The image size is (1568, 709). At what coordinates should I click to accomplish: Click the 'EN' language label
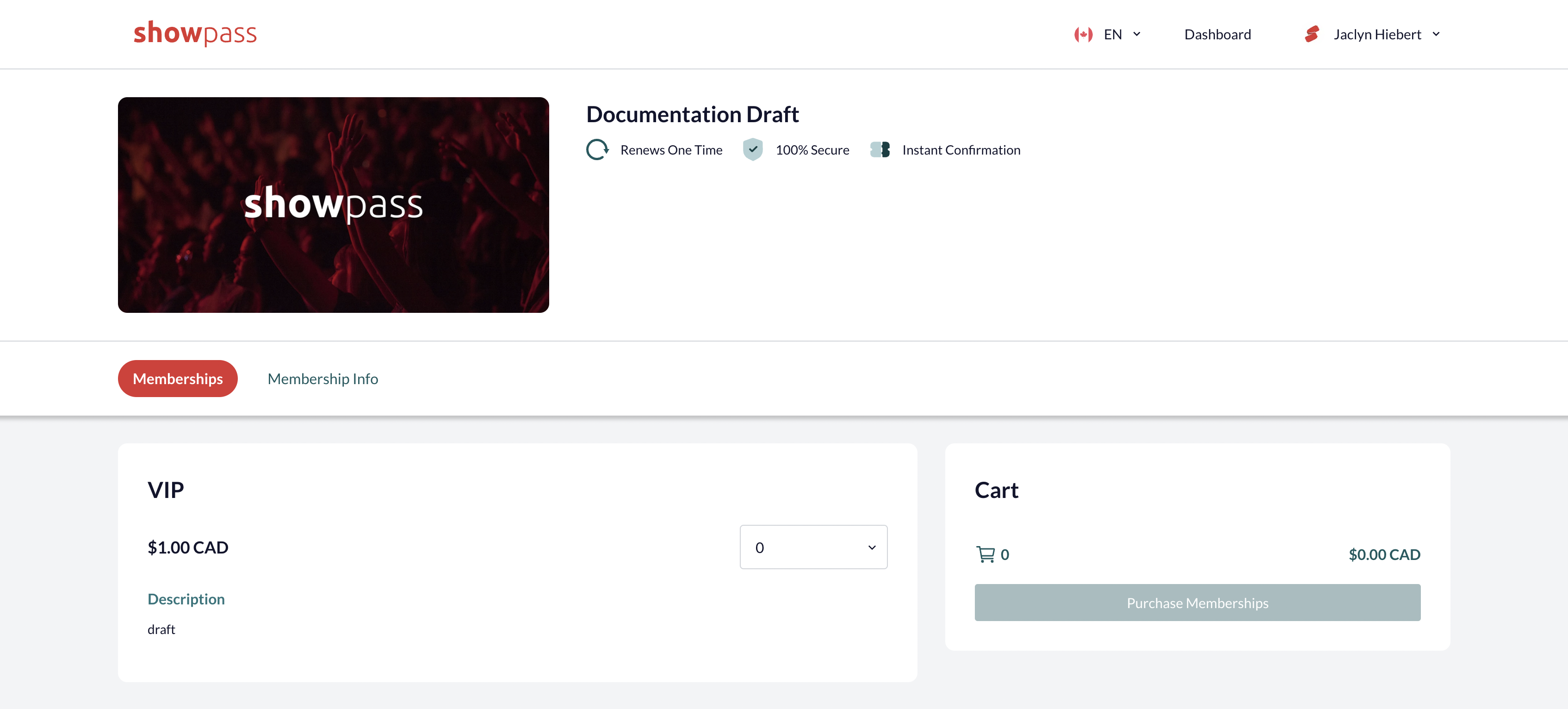(1113, 35)
